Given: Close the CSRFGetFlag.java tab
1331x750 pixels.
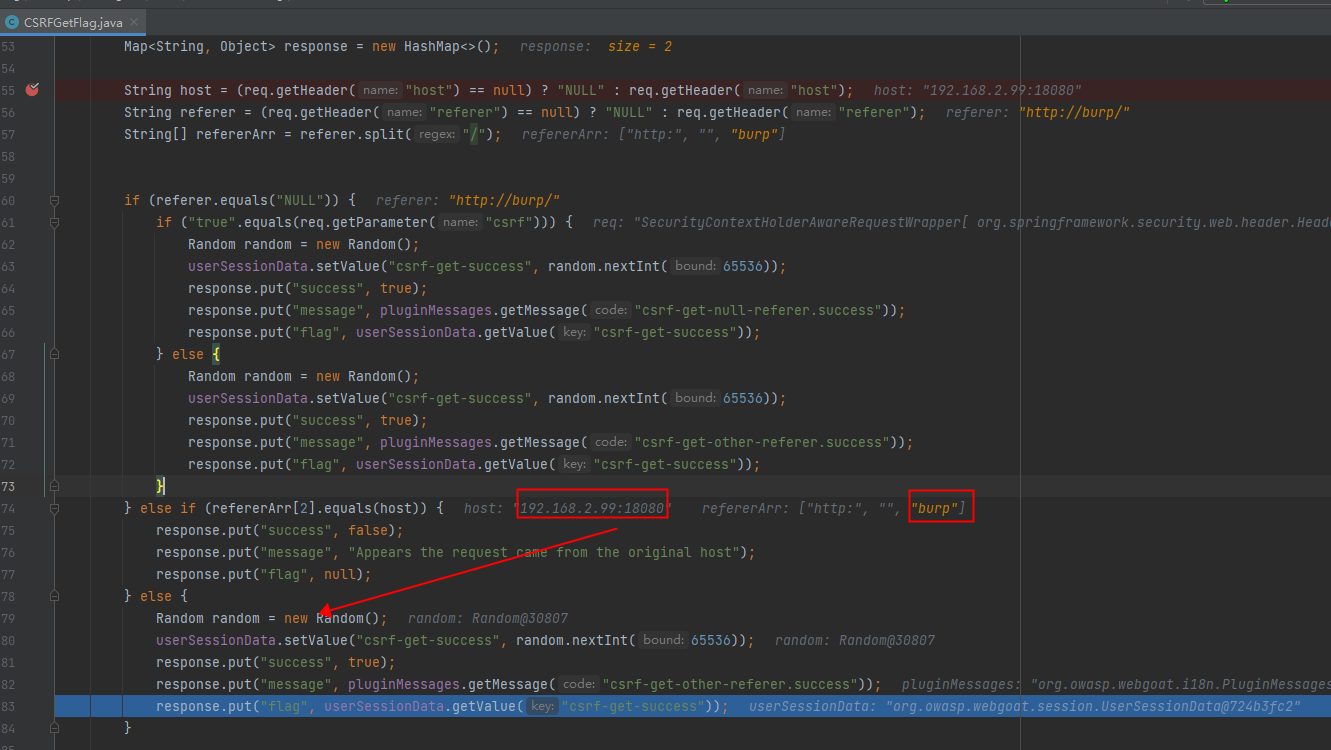Looking at the screenshot, I should 134,22.
